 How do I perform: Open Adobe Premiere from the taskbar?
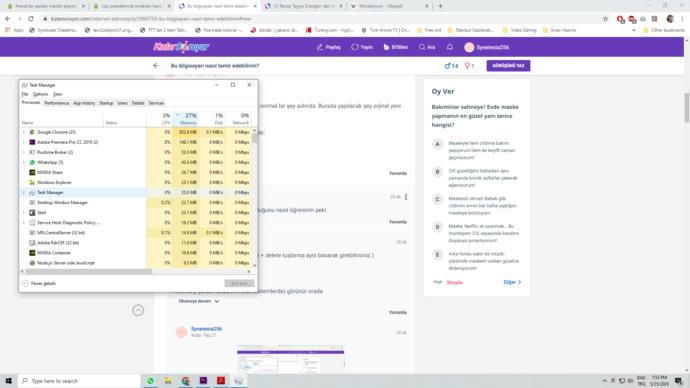tap(203, 381)
